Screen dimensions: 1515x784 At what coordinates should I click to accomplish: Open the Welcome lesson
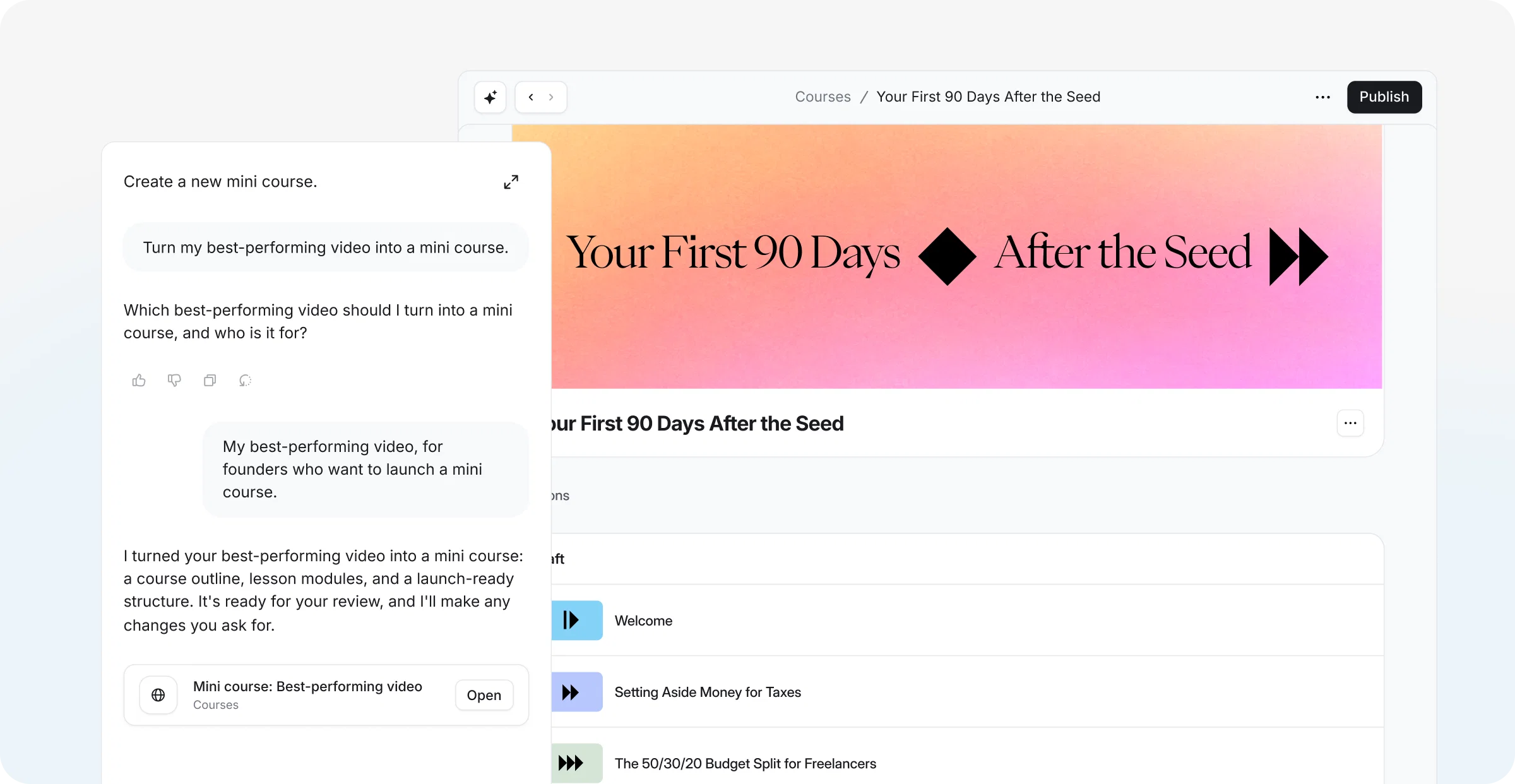click(x=966, y=621)
